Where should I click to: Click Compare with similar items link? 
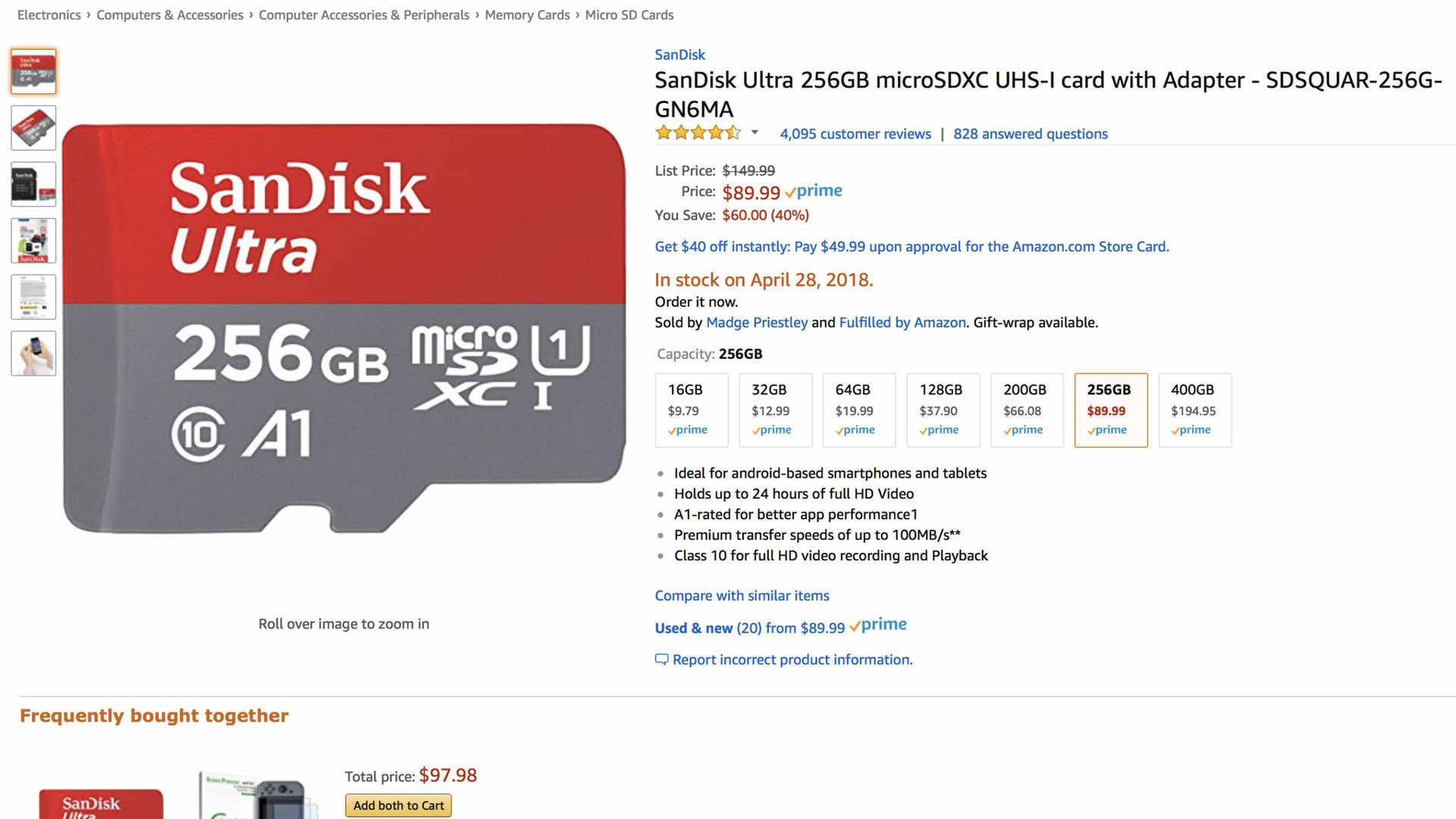click(x=742, y=596)
